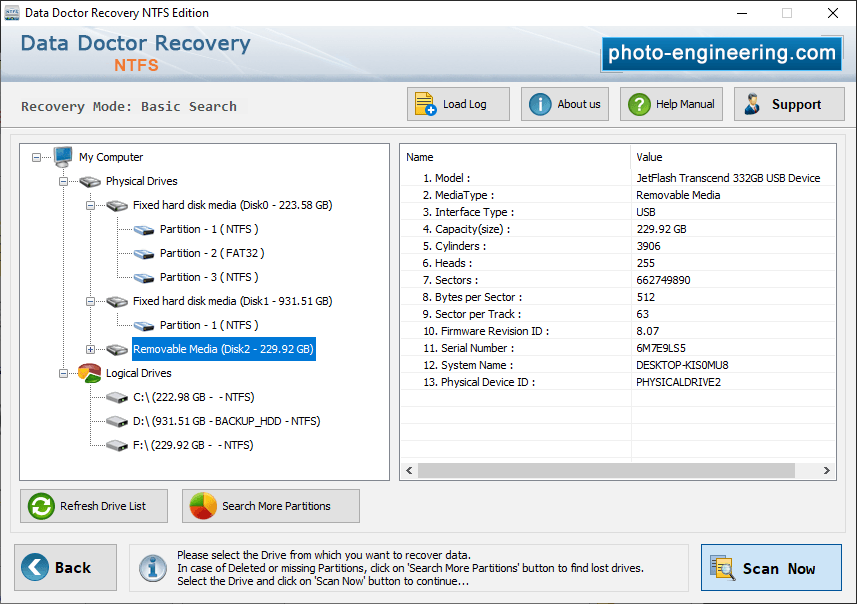Click the F:\ drive icon
857x604 pixels.
tap(117, 445)
